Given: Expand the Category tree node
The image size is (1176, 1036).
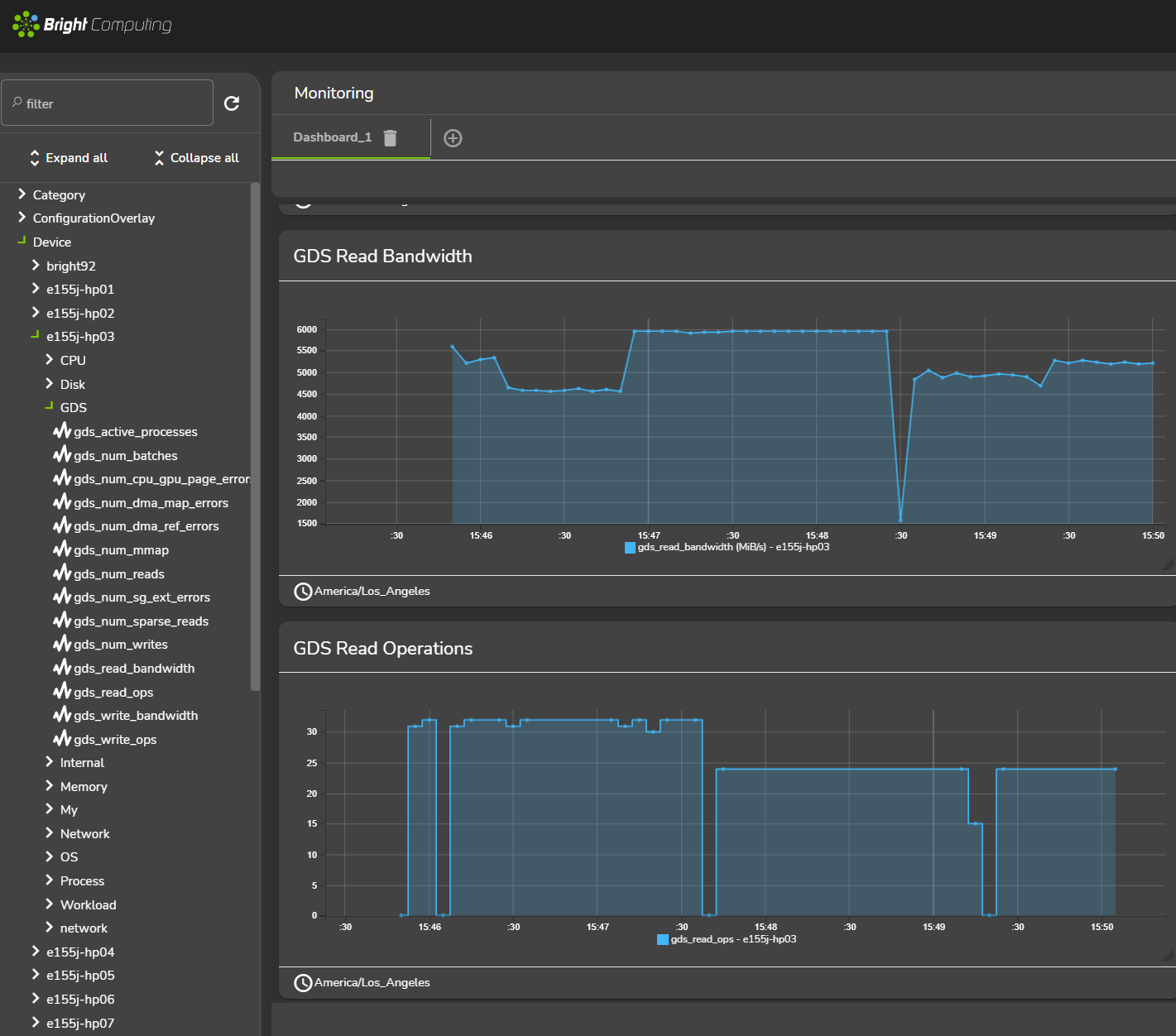Looking at the screenshot, I should (x=22, y=194).
